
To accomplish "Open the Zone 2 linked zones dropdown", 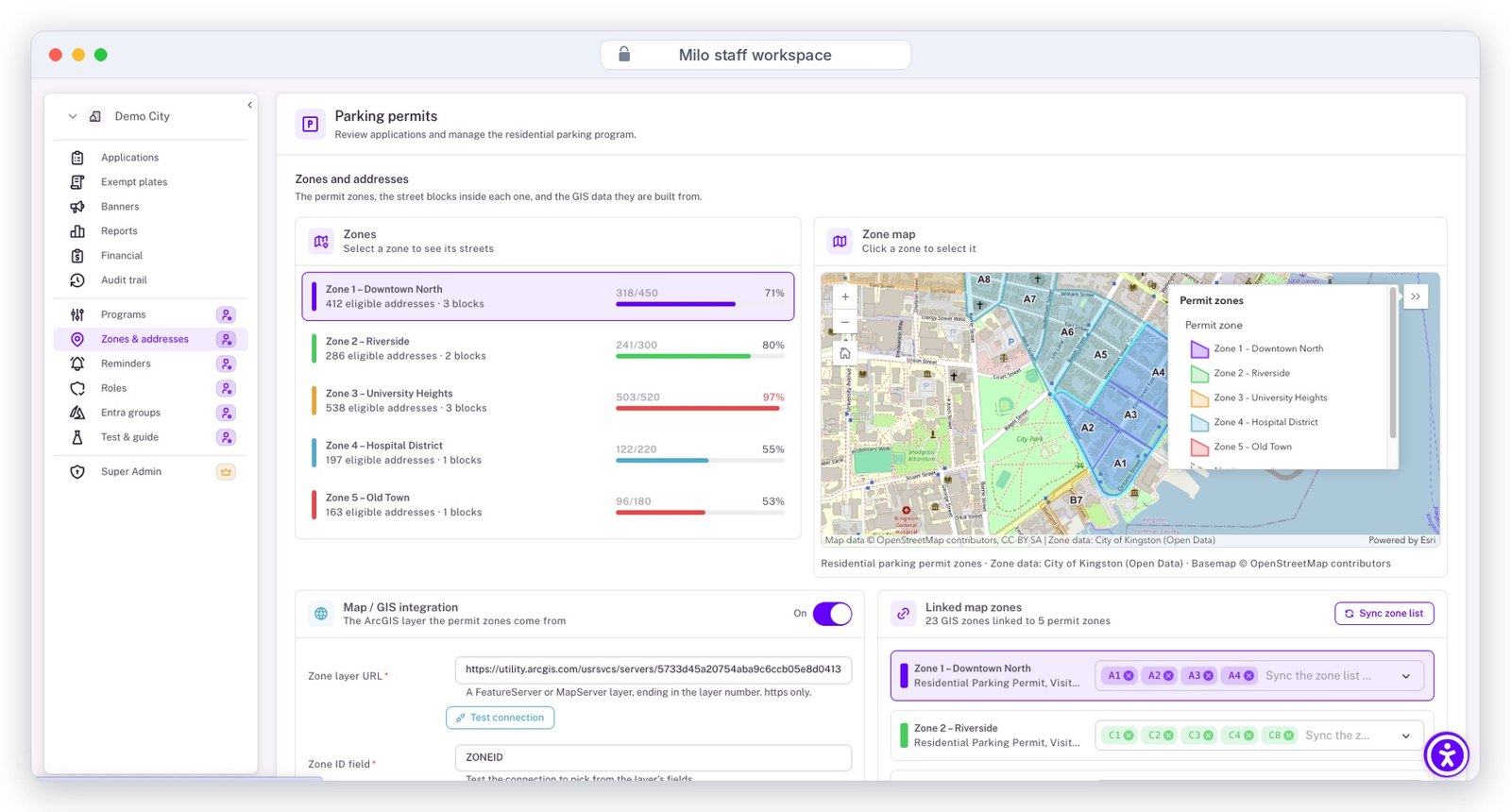I will click(1406, 736).
